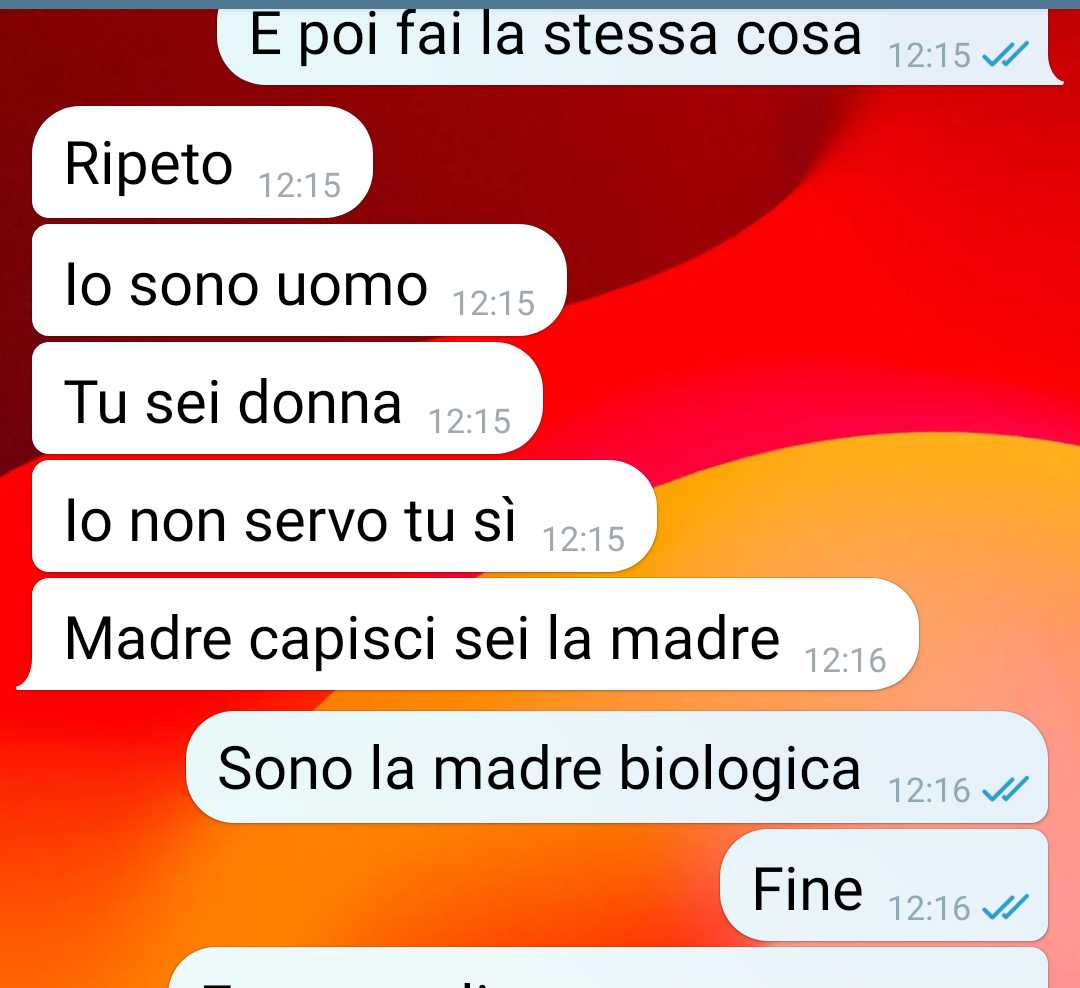Viewport: 1080px width, 988px height.
Task: Tap the 'Tu sei donna' message bubble
Action: [287, 398]
